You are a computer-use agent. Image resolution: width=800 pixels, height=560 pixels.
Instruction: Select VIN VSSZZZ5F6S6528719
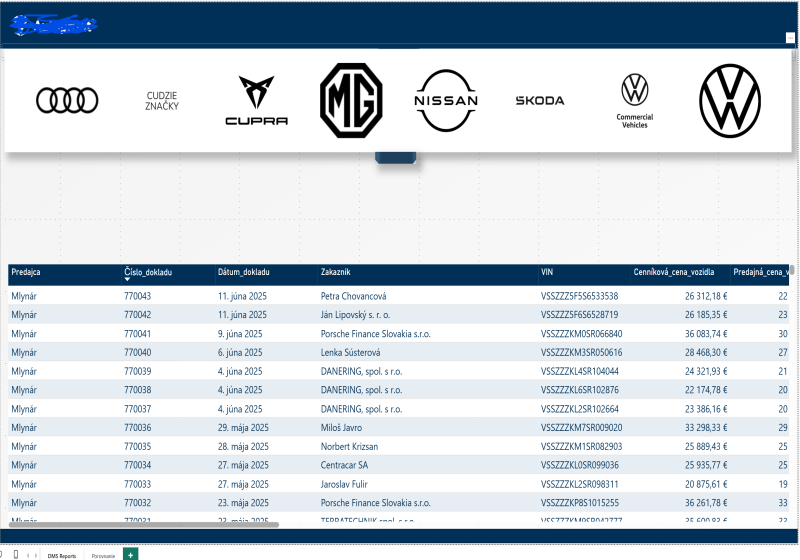[x=579, y=315]
